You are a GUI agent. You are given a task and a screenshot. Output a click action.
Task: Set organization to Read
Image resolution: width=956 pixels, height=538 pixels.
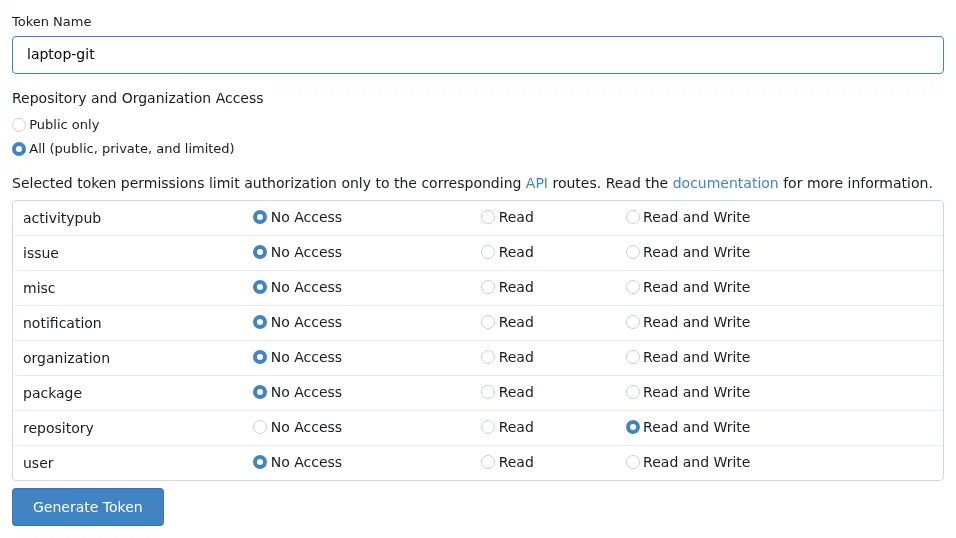488,357
